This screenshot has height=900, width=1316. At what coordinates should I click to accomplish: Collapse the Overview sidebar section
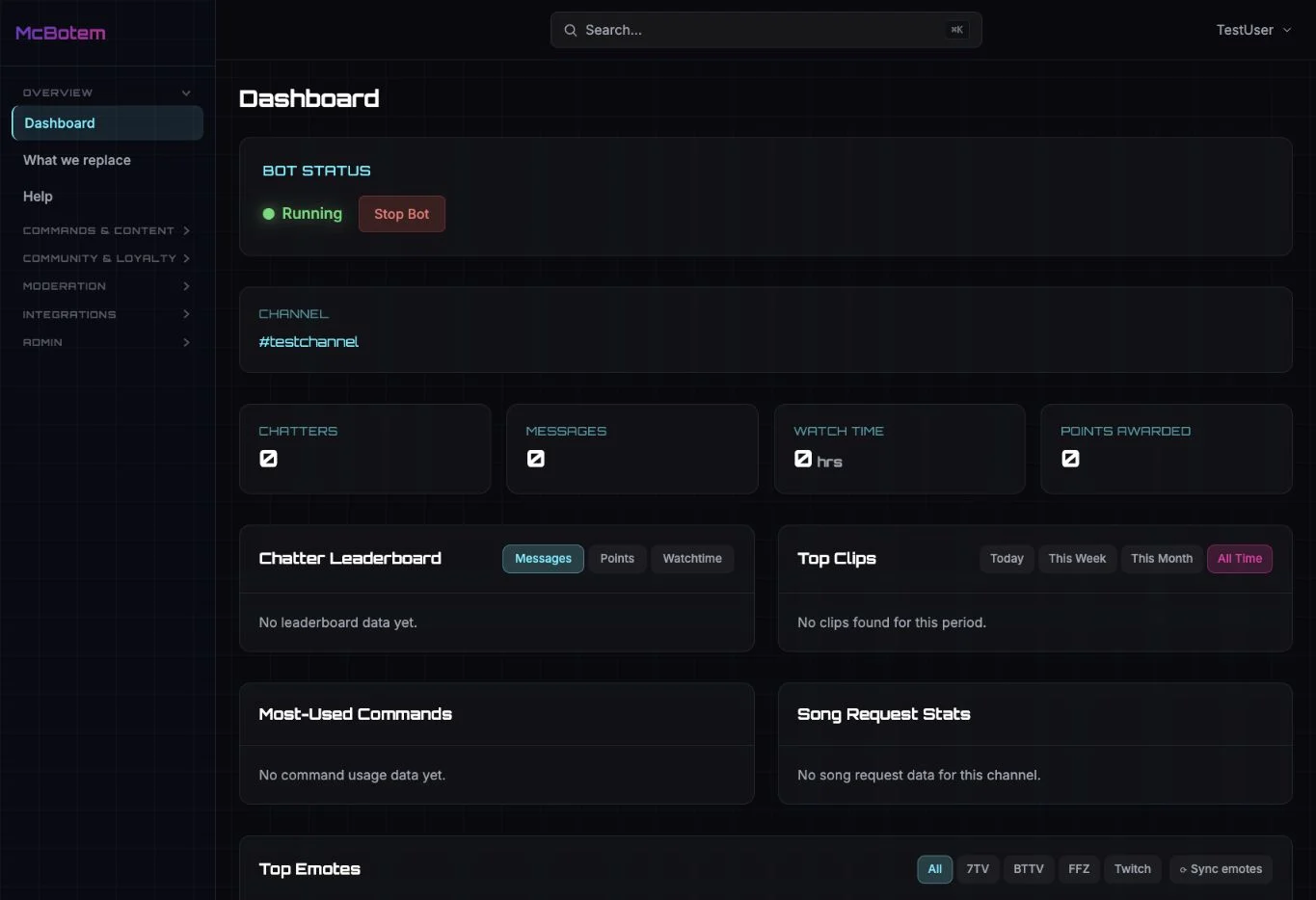(x=106, y=93)
